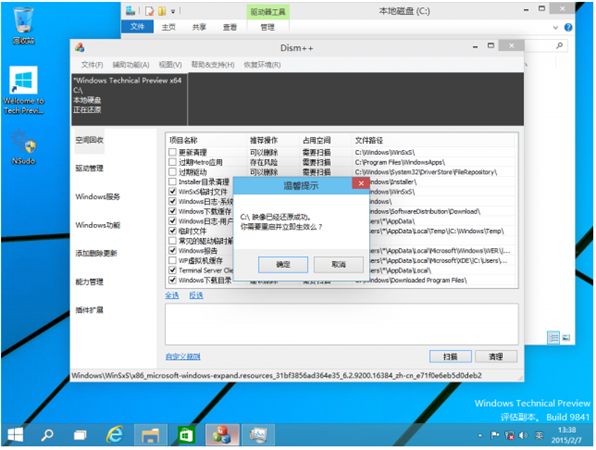
Task: Select 空间回收 in sidebar
Action: tap(89, 140)
